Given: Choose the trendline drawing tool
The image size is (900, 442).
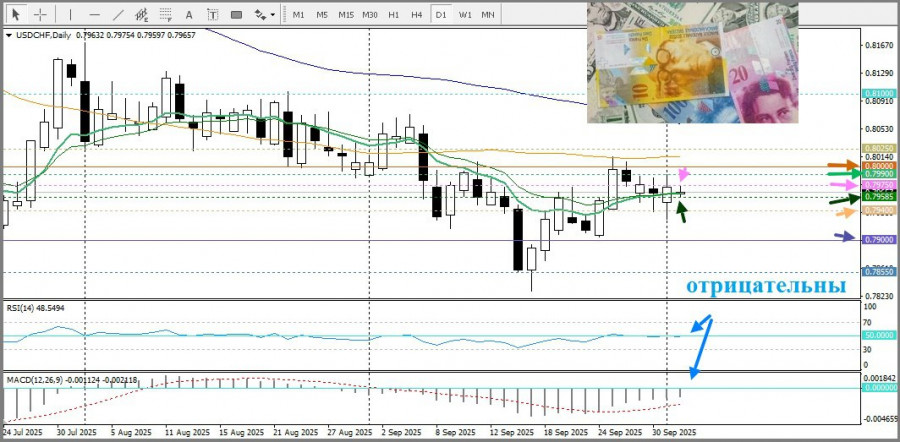Looking at the screenshot, I should point(118,14).
